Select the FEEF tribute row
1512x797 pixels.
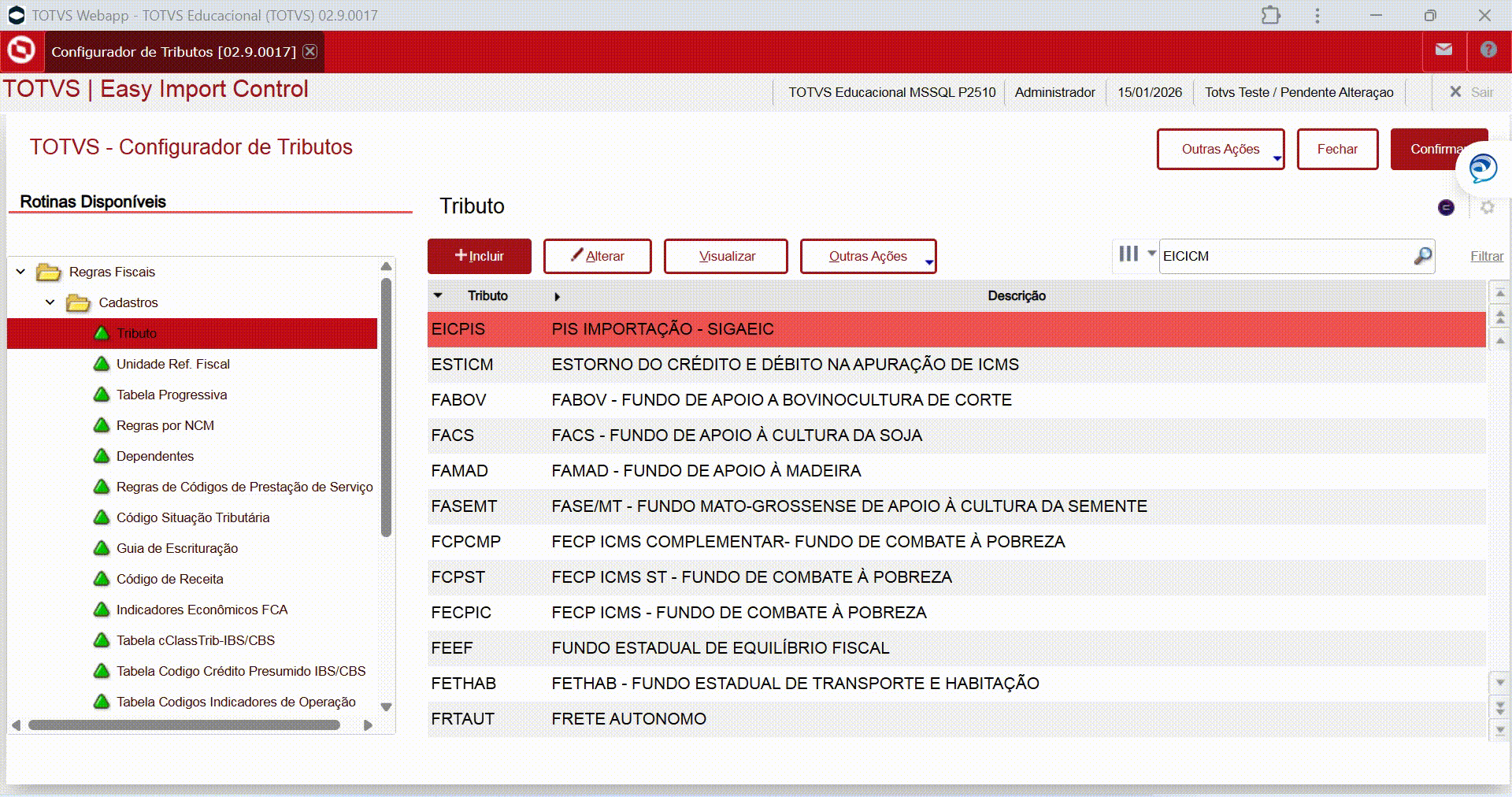[956, 648]
